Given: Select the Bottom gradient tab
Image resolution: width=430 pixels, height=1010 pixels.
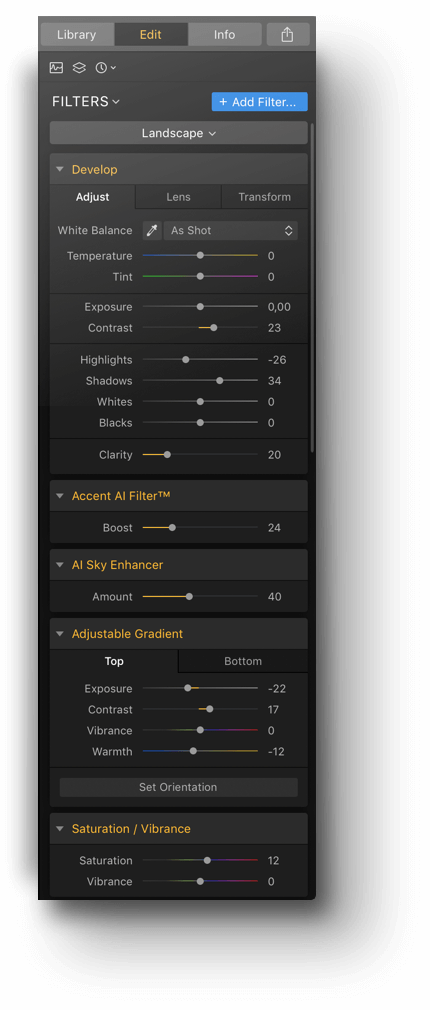Looking at the screenshot, I should (243, 662).
